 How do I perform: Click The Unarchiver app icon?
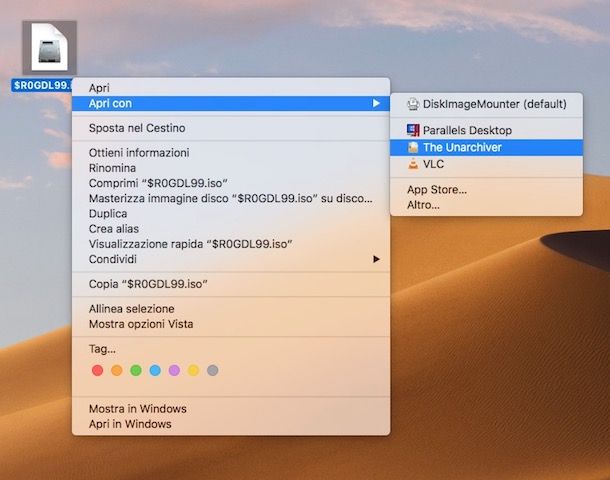(413, 147)
